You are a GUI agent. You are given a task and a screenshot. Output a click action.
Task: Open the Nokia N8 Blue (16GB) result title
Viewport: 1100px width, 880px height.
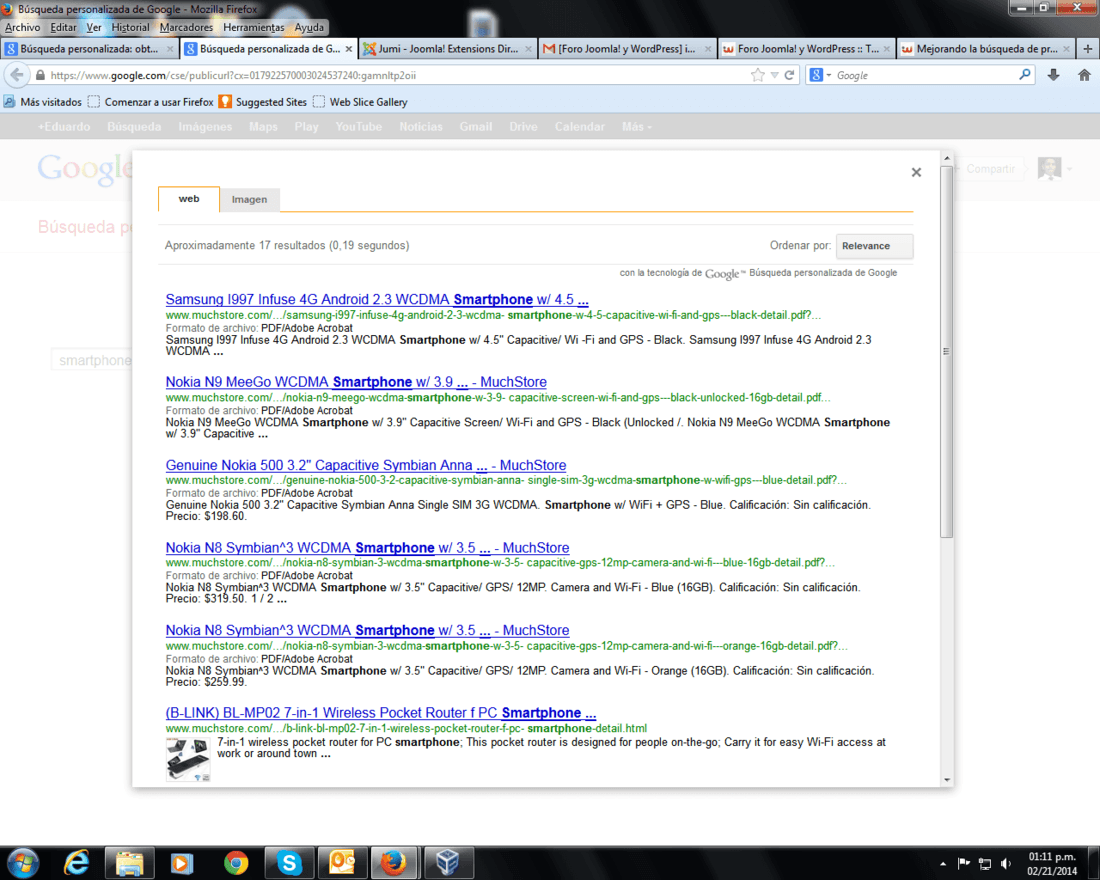pos(367,547)
